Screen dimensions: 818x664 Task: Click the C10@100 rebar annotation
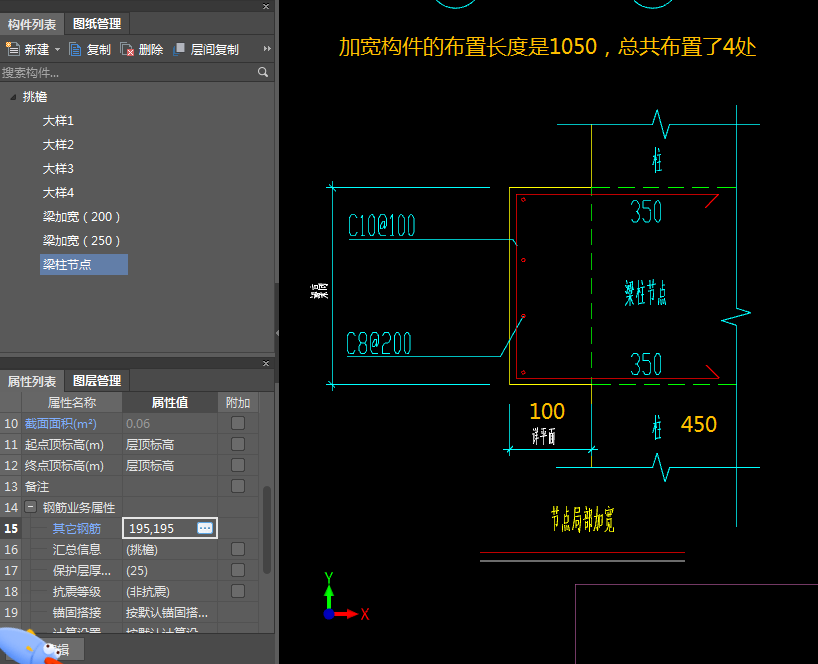click(x=381, y=226)
